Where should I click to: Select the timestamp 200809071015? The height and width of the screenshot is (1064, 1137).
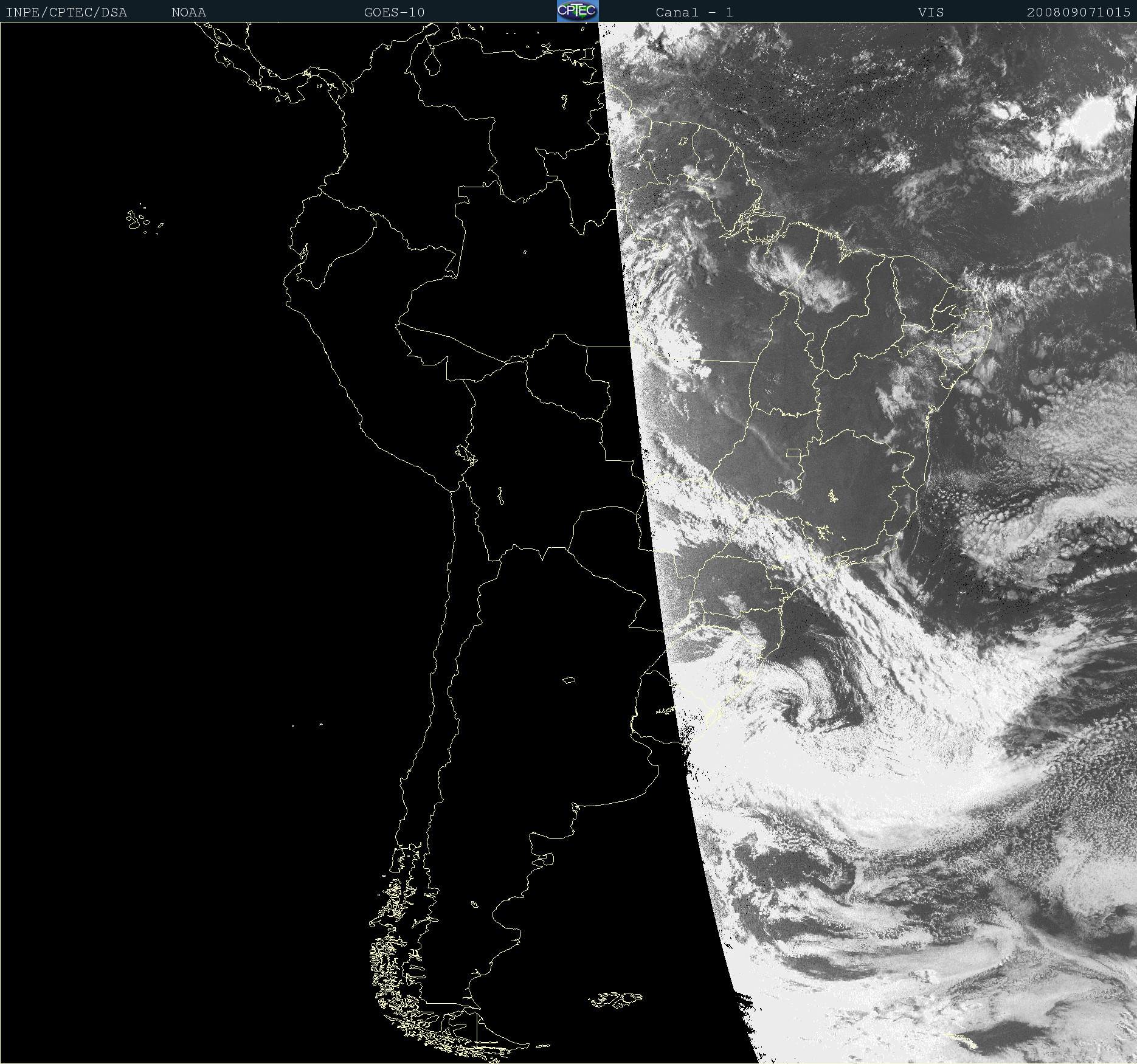pyautogui.click(x=1079, y=12)
